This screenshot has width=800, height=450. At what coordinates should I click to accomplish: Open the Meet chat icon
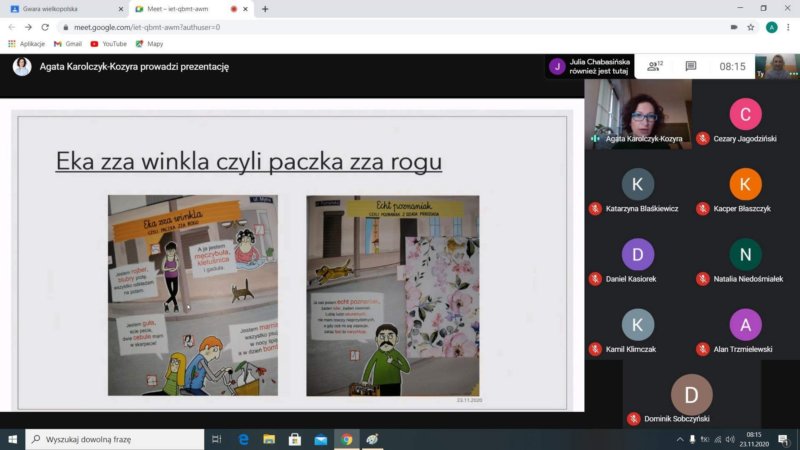tap(690, 66)
